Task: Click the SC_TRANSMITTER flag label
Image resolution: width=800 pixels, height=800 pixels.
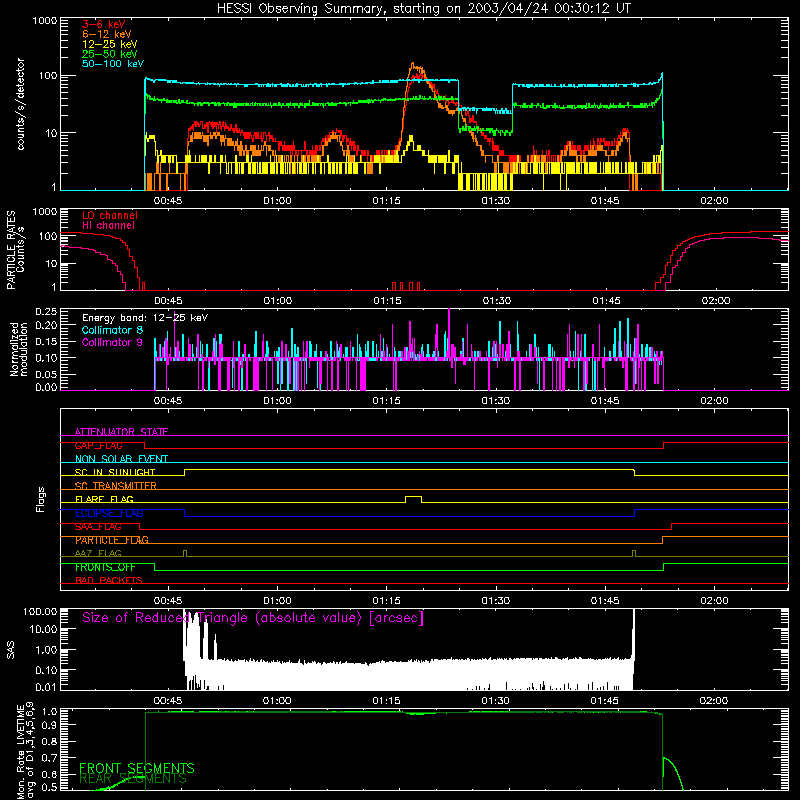Action: click(116, 486)
